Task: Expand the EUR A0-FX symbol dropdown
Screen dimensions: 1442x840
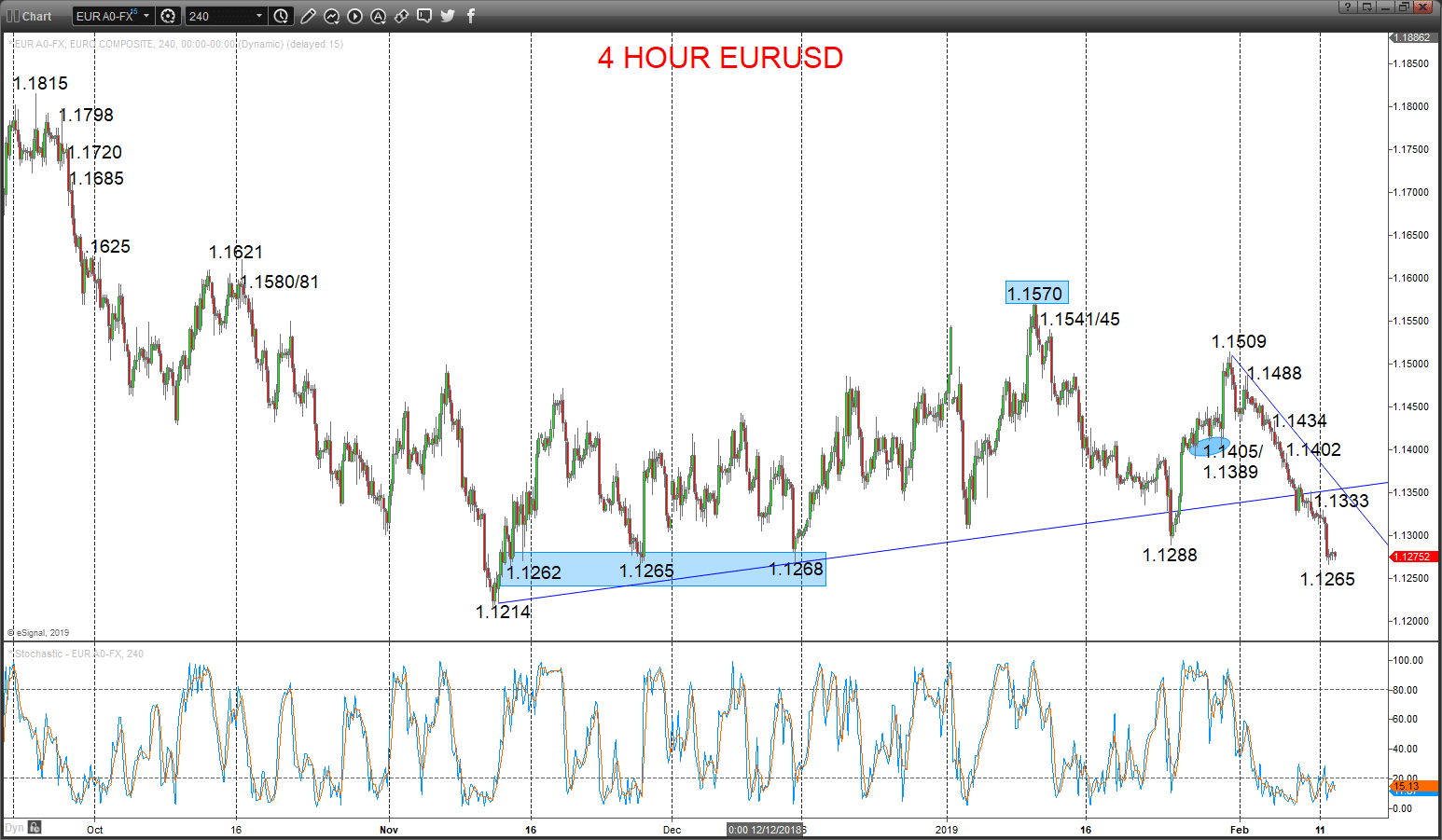Action: 146,16
